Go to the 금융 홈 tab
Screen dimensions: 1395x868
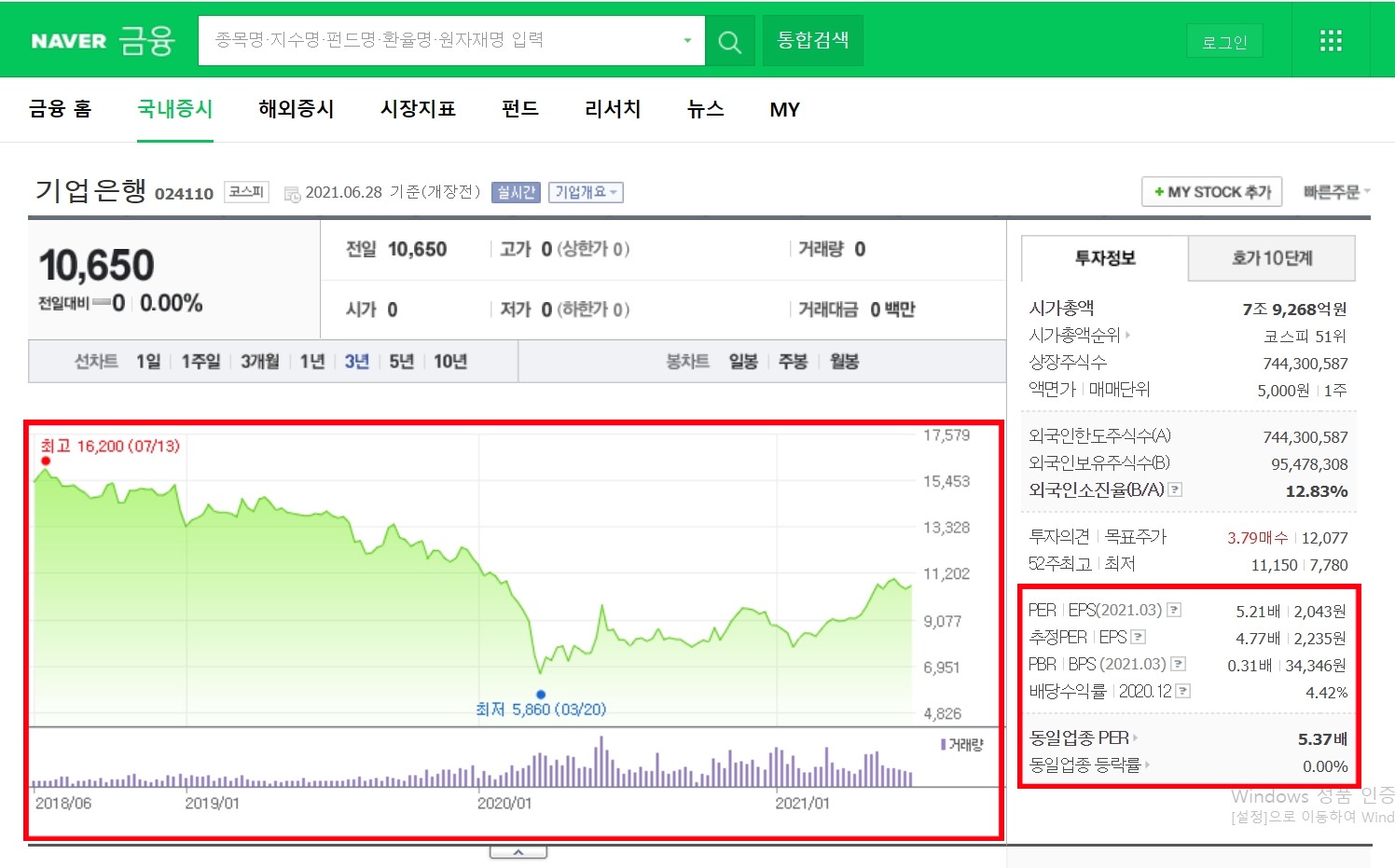click(x=60, y=109)
